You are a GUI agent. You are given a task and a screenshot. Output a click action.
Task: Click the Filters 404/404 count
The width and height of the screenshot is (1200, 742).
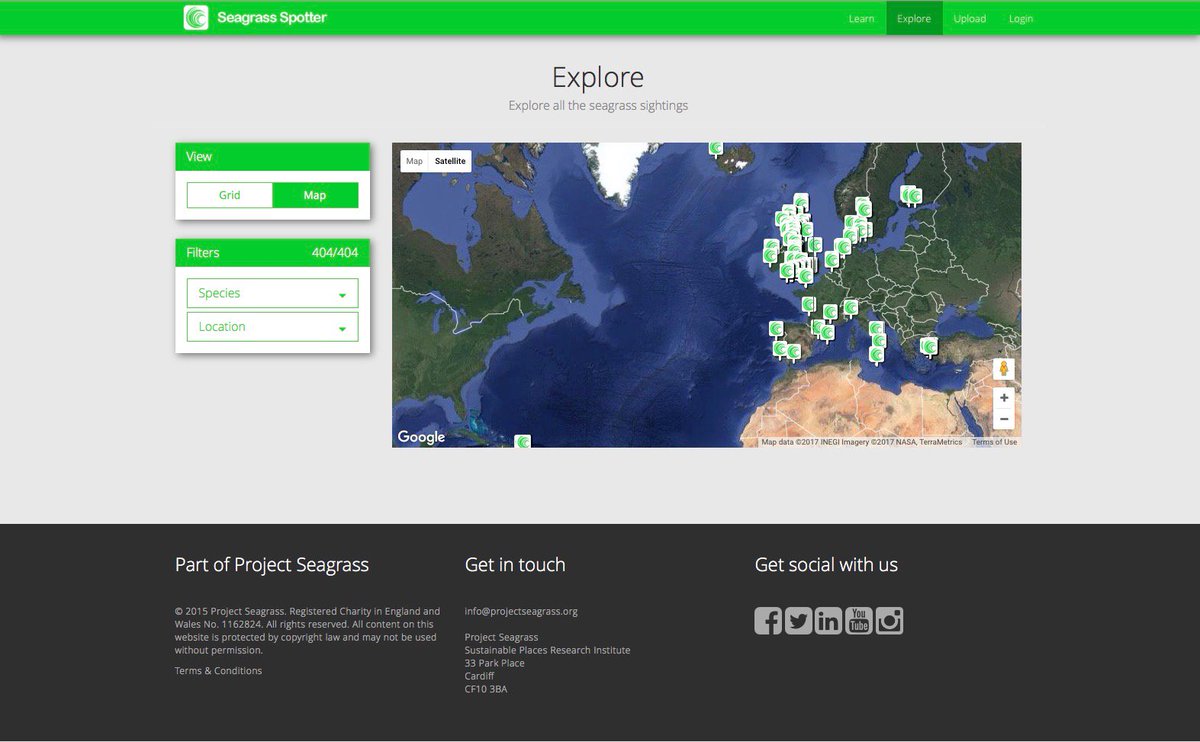tap(335, 253)
